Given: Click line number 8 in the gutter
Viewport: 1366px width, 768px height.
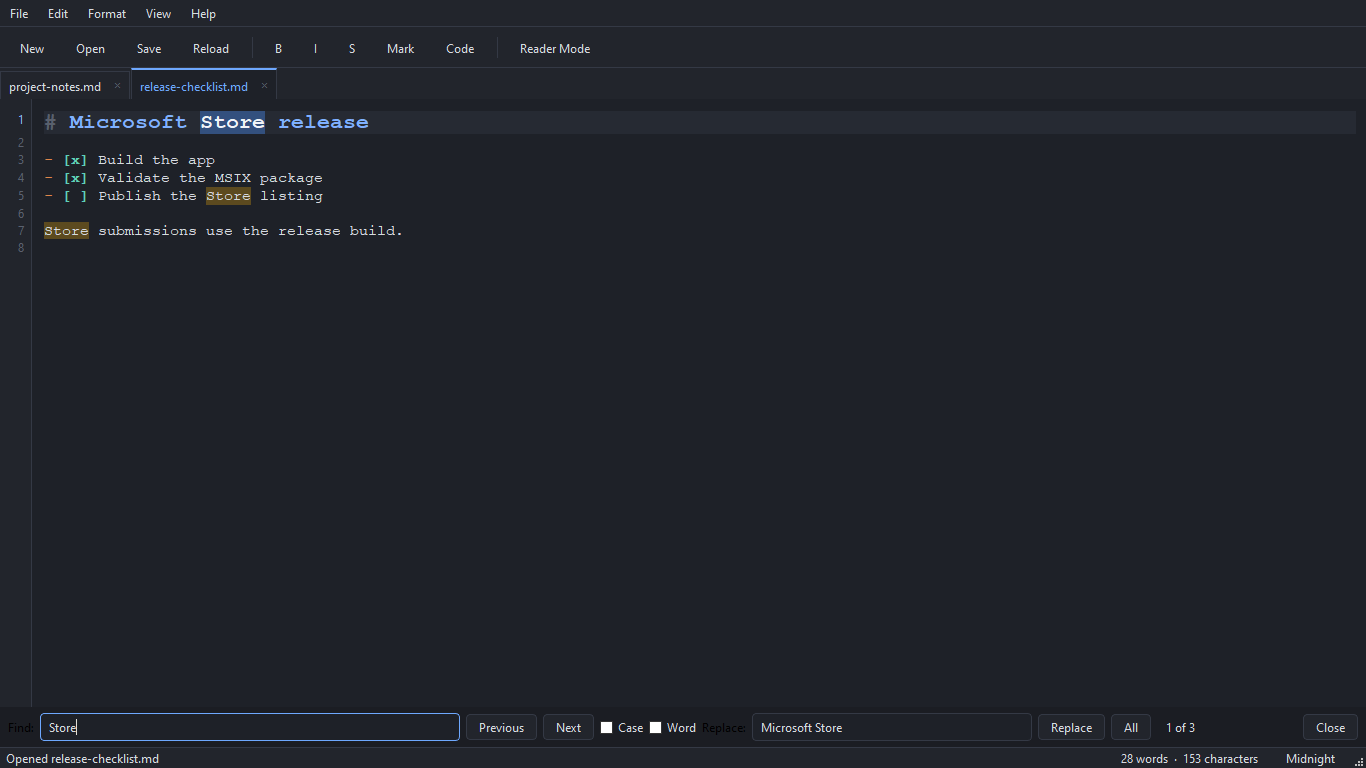Looking at the screenshot, I should coord(20,249).
